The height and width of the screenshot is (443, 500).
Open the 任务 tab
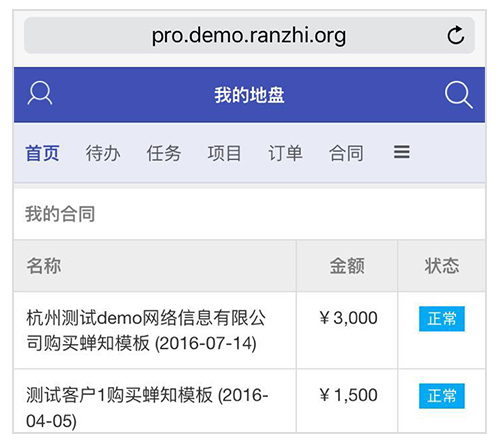tap(164, 153)
